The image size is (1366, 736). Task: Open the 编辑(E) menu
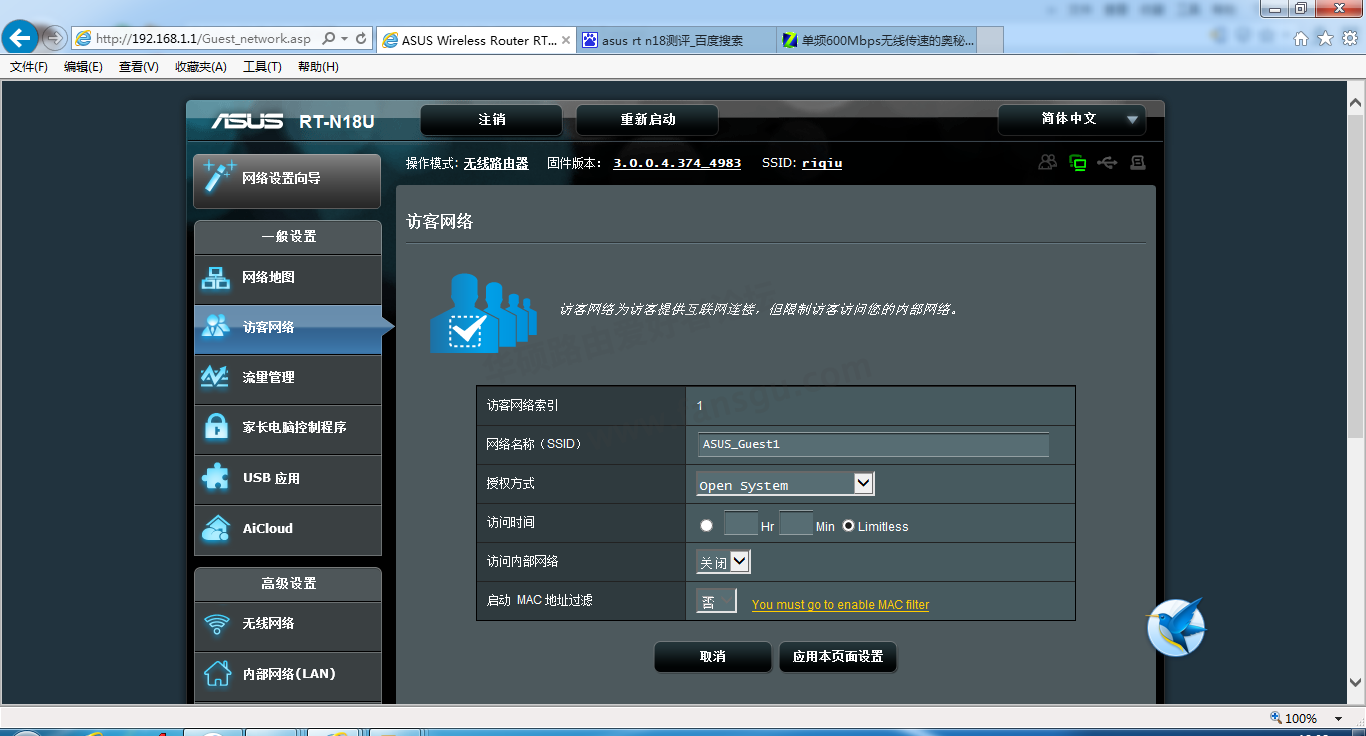[x=83, y=67]
